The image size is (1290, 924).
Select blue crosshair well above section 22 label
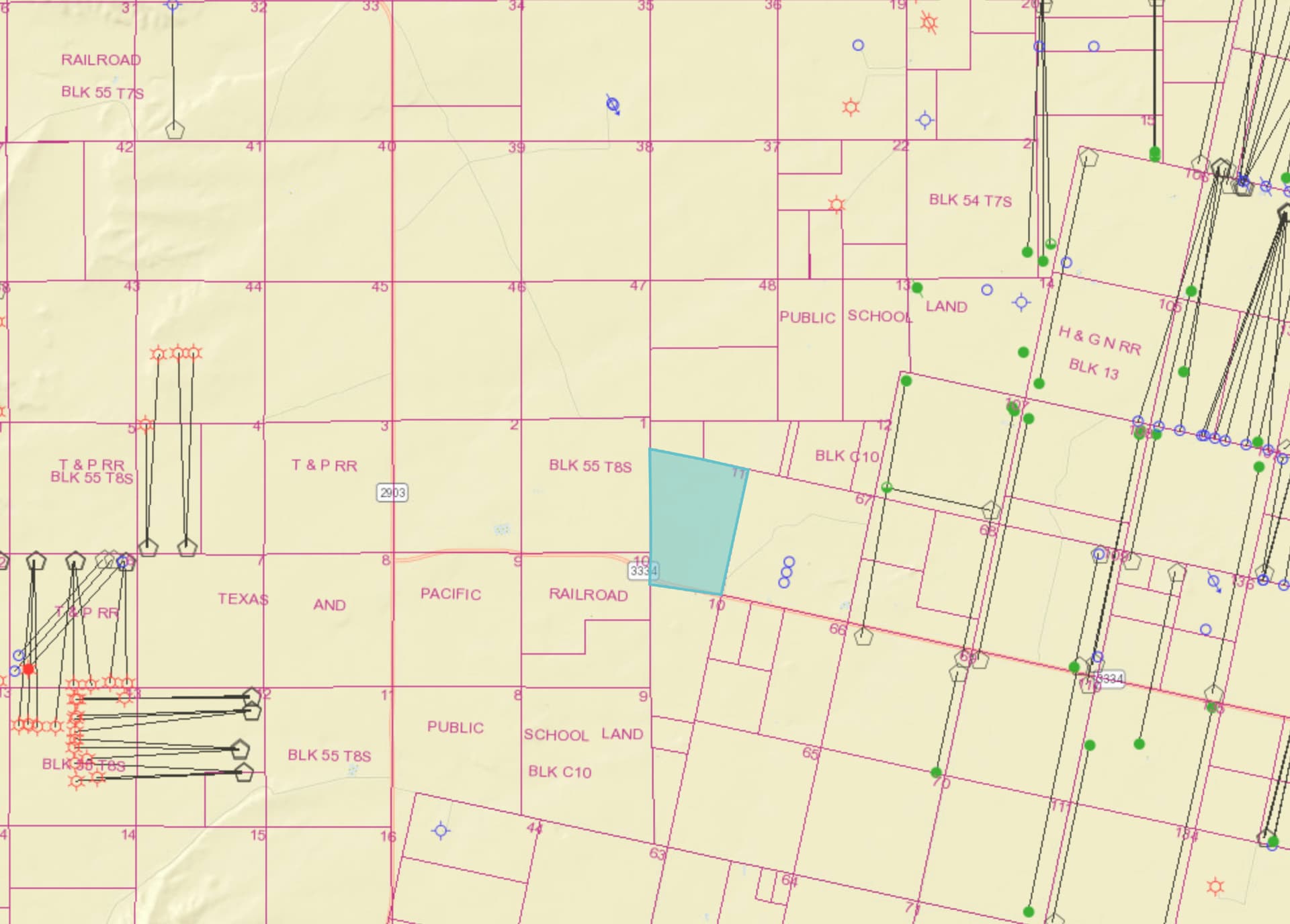click(925, 120)
